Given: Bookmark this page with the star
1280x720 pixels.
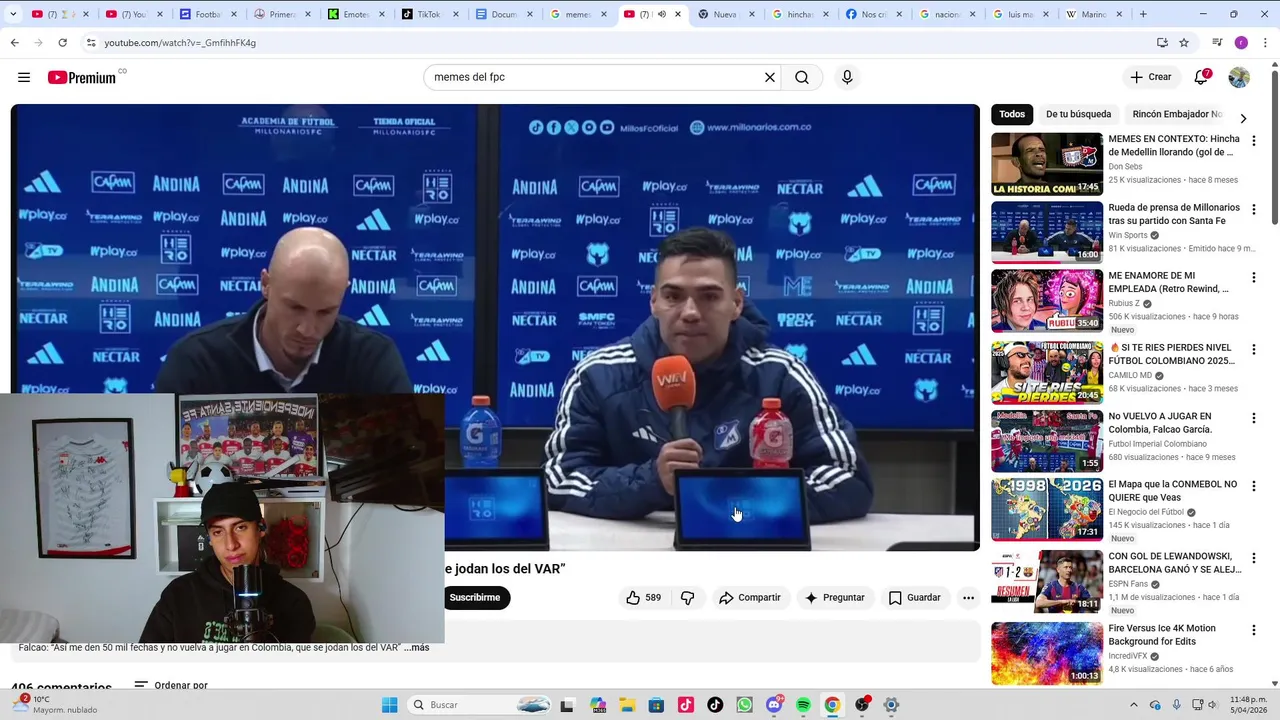Looking at the screenshot, I should (1184, 43).
